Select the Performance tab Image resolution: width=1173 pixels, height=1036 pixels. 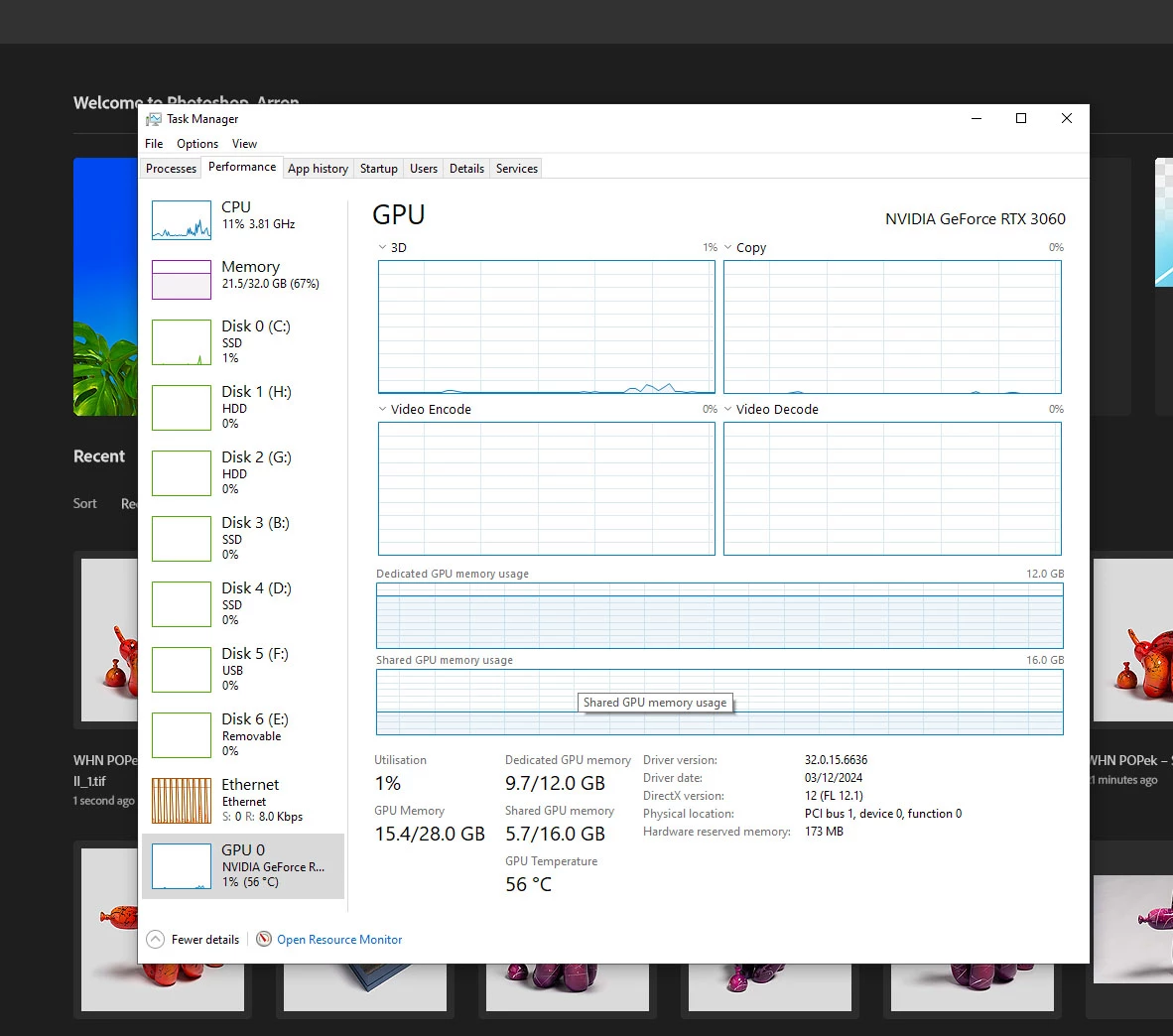[x=241, y=167]
